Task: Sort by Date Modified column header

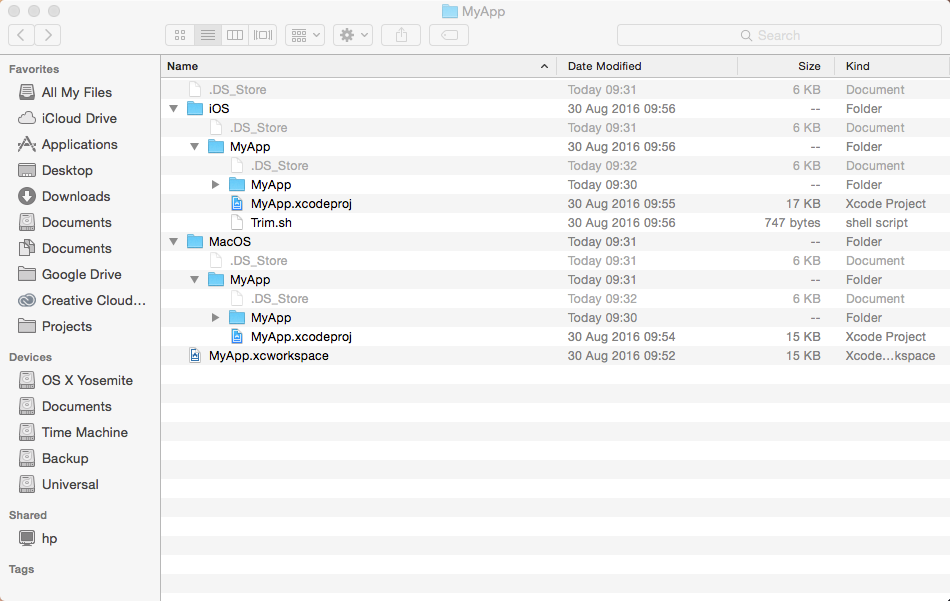Action: pos(648,66)
